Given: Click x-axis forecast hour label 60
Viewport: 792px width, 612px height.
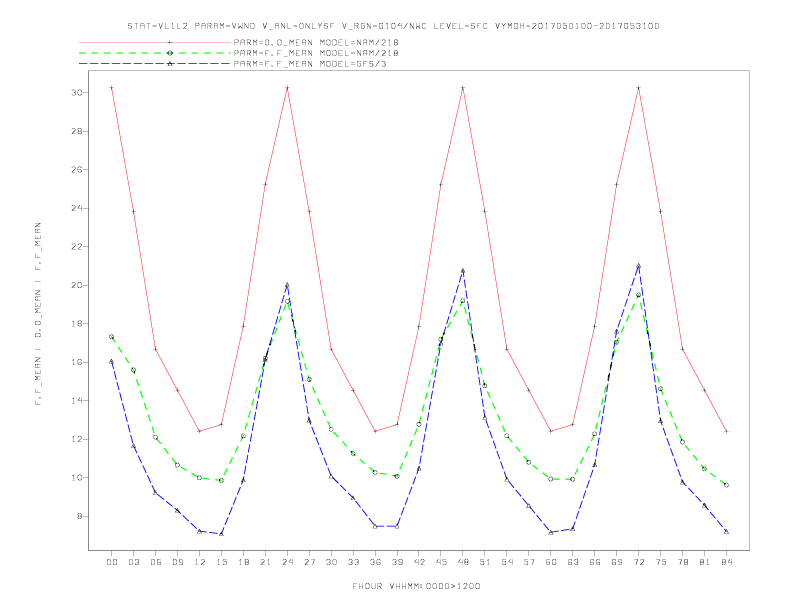Looking at the screenshot, I should coord(551,562).
